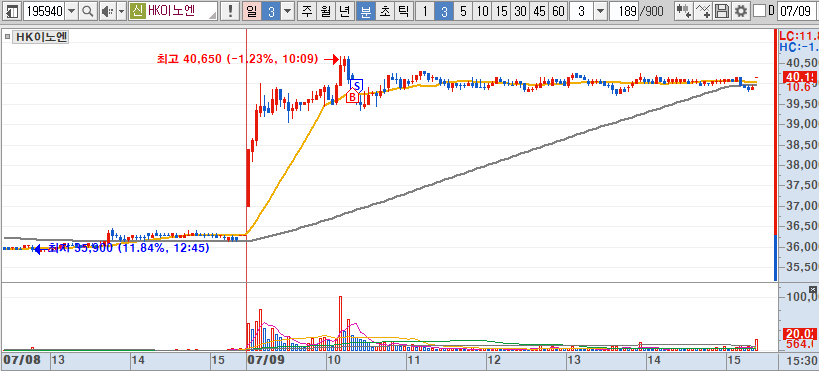The image size is (819, 371).
Task: Click the small square next to HK이노엔 legend
Action: pos(7,37)
